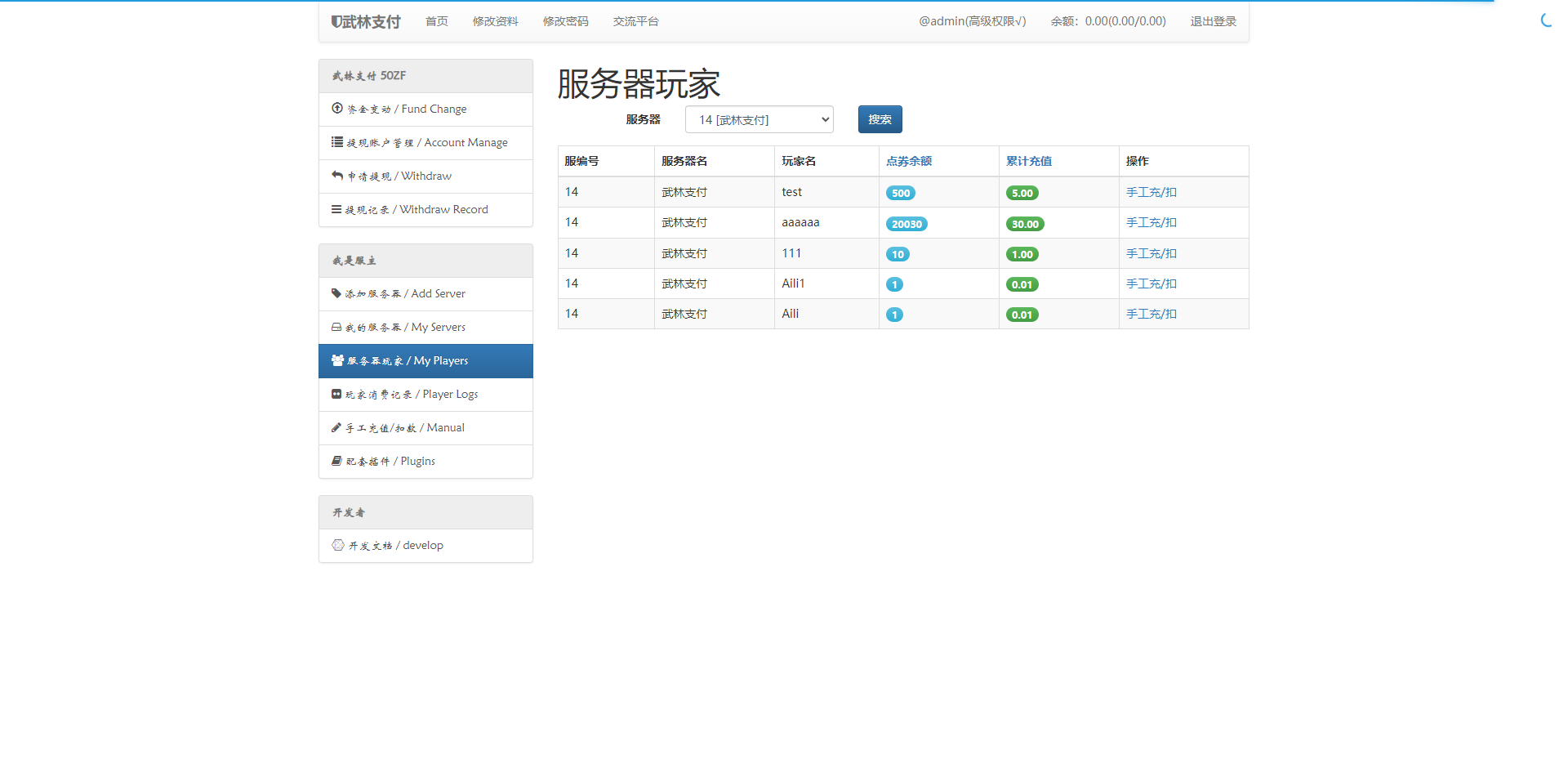1568x759 pixels.
Task: Click the 玩家名 column header
Action: pyautogui.click(x=799, y=161)
